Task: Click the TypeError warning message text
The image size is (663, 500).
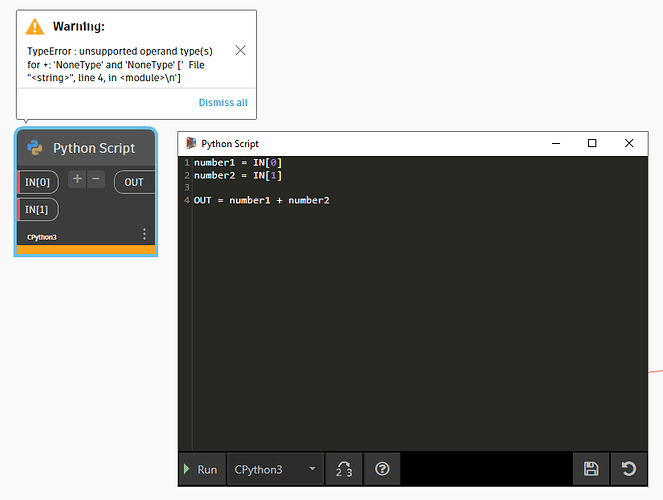Action: click(x=120, y=65)
